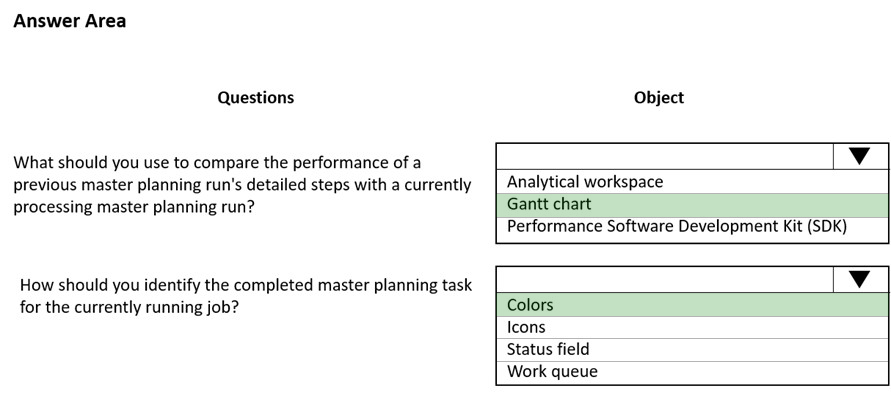The width and height of the screenshot is (891, 394).
Task: Open second Object dropdown arrow
Action: [x=860, y=279]
